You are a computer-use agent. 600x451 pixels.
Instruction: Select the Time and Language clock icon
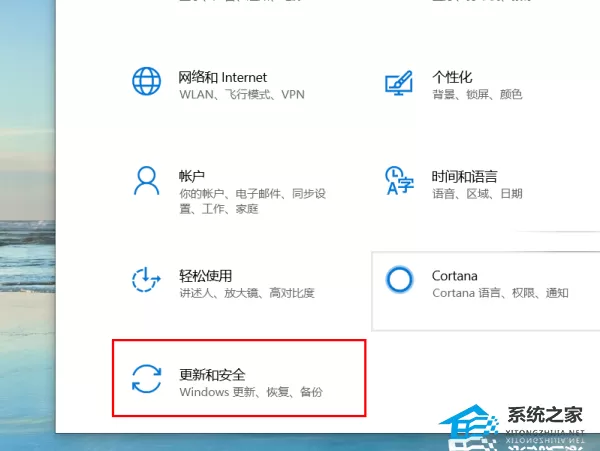pyautogui.click(x=399, y=180)
